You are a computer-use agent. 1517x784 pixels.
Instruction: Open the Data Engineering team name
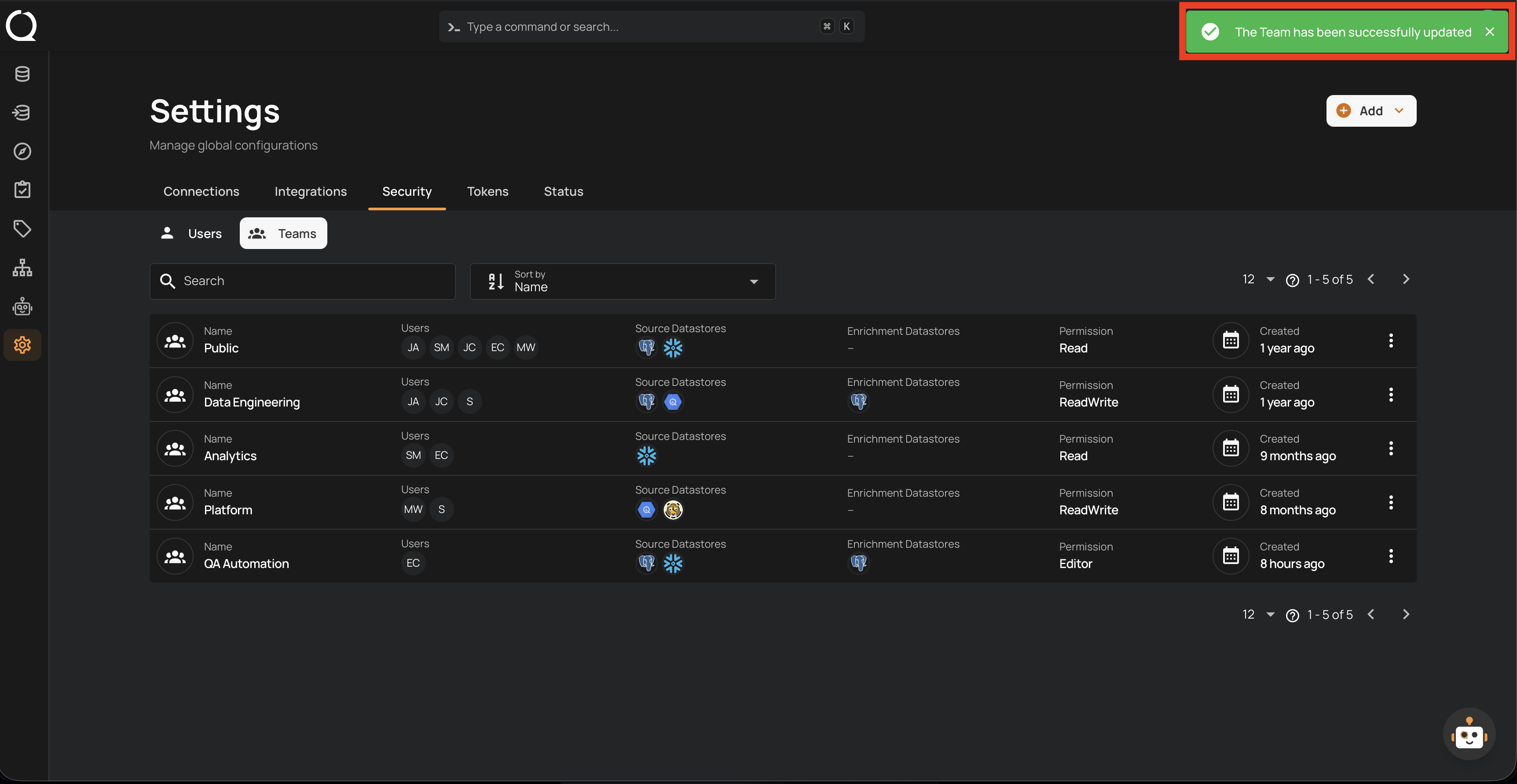click(x=252, y=402)
